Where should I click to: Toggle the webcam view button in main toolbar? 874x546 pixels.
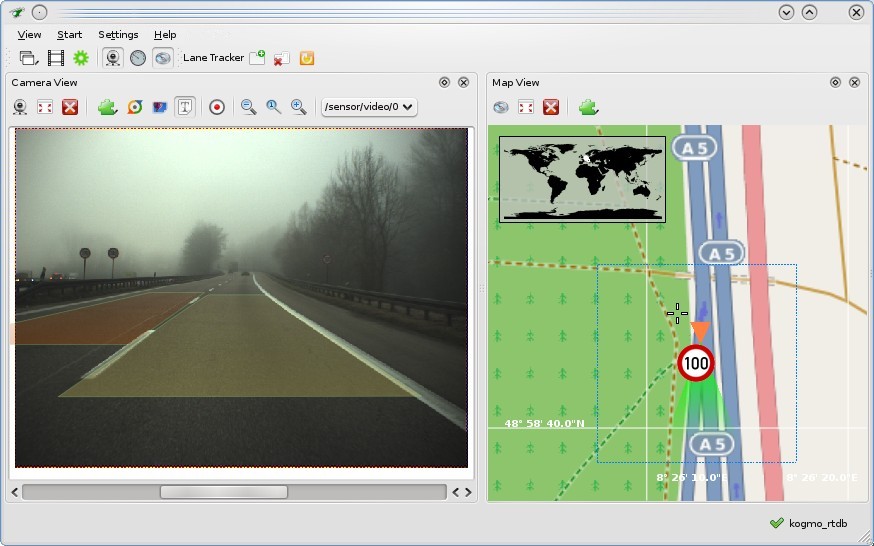(x=113, y=58)
